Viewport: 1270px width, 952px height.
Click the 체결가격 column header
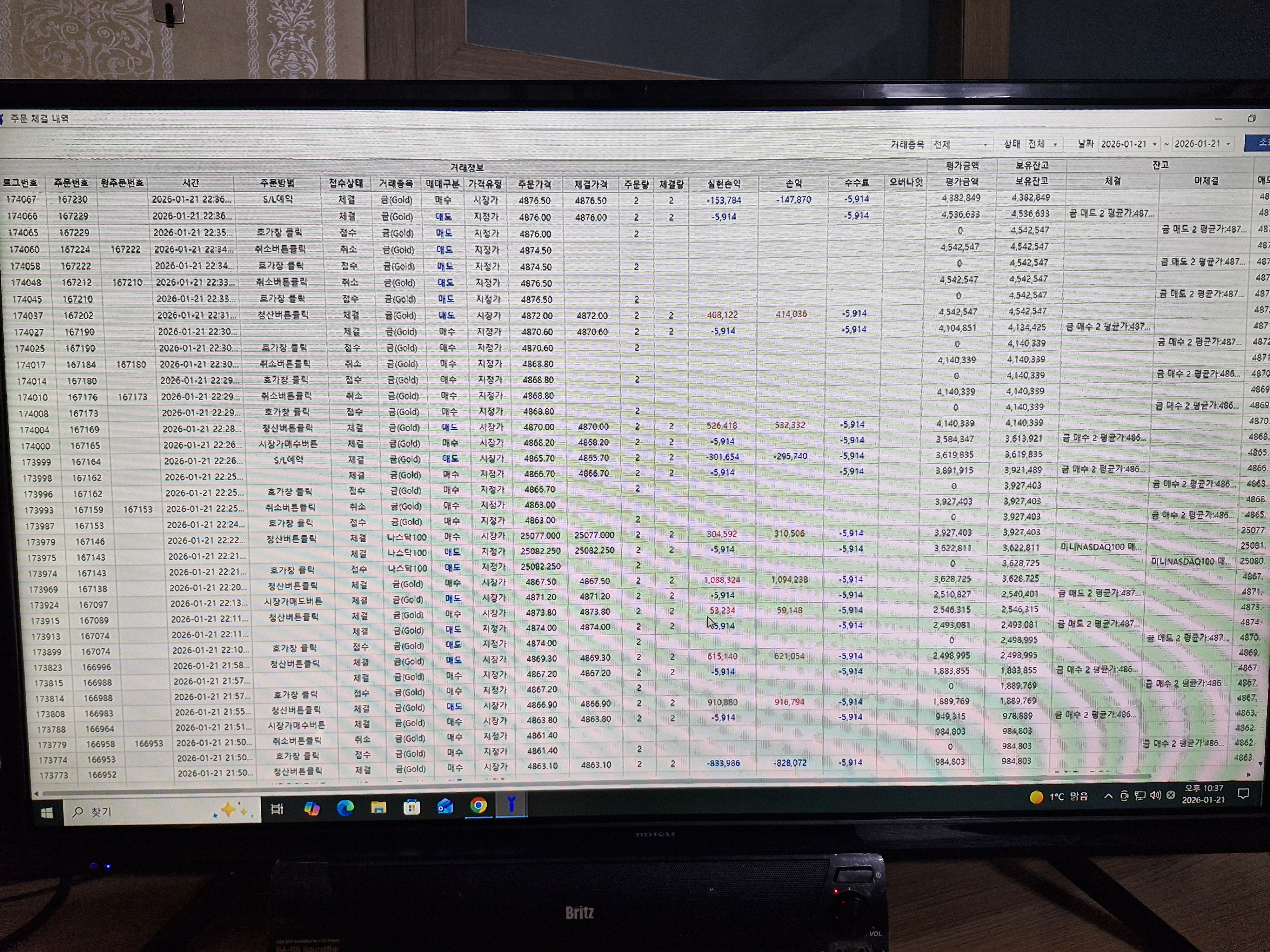tap(591, 184)
